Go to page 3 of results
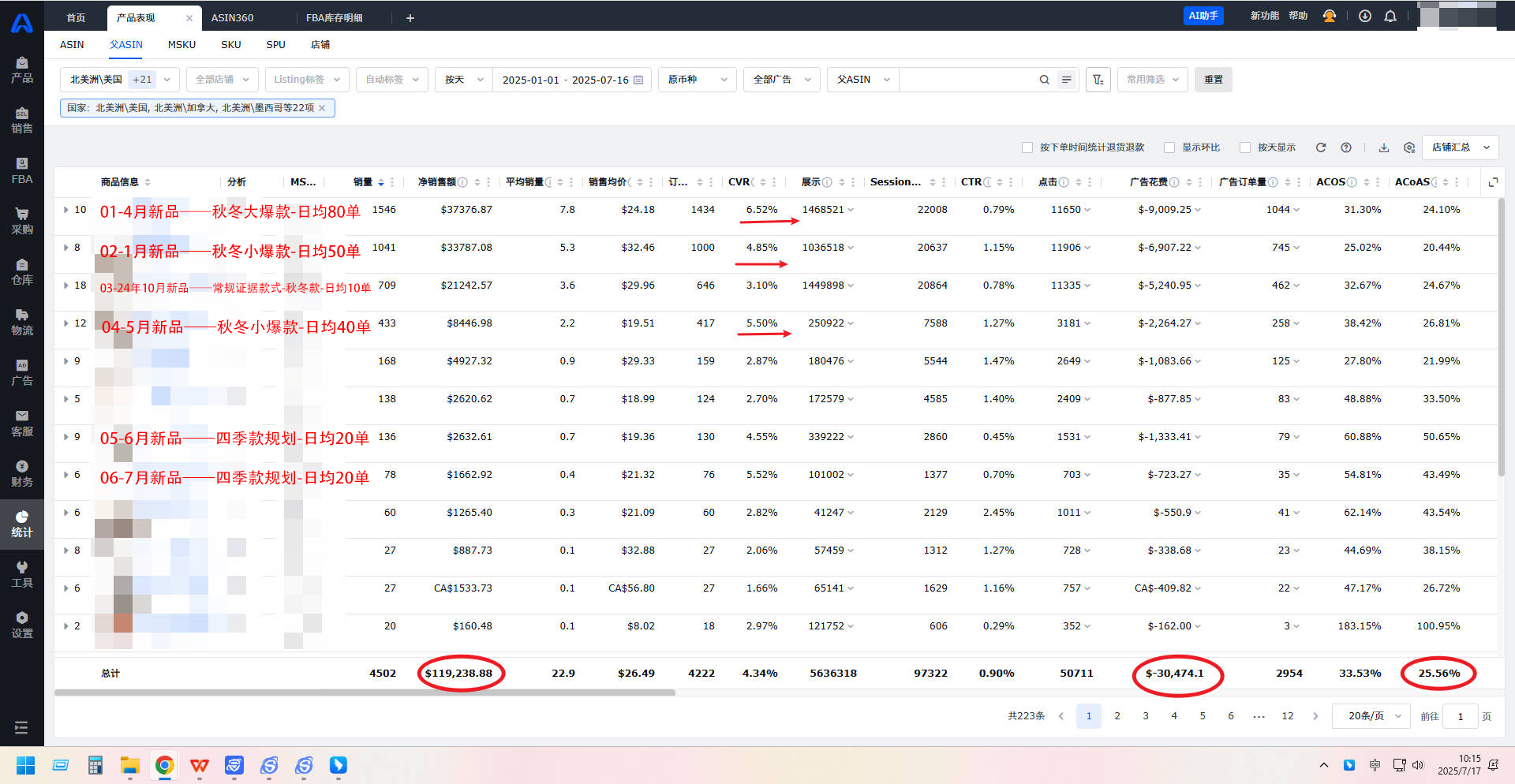 (1146, 716)
